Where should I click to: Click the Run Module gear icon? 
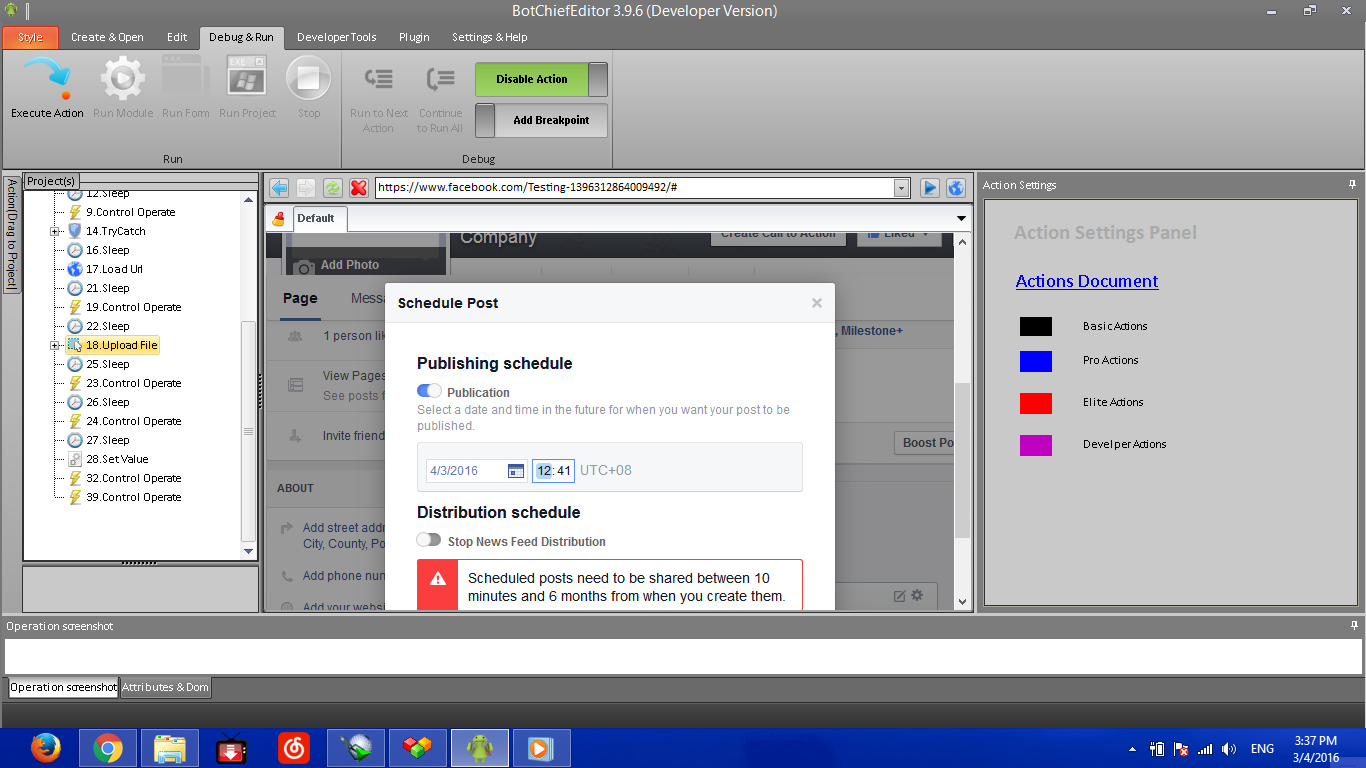coord(122,80)
